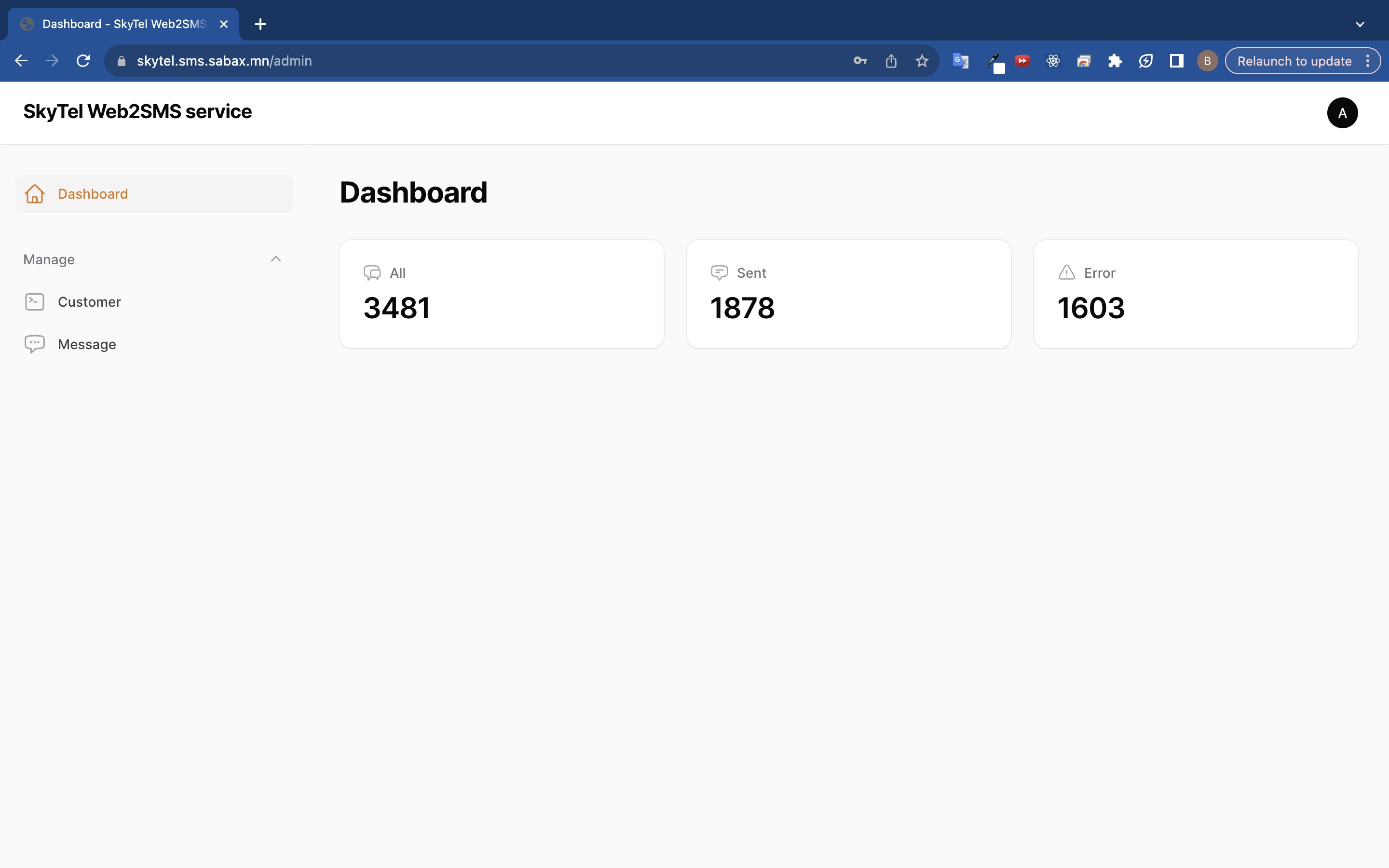The height and width of the screenshot is (868, 1389).
Task: Click the Error warning triangle icon
Action: pyautogui.click(x=1066, y=272)
